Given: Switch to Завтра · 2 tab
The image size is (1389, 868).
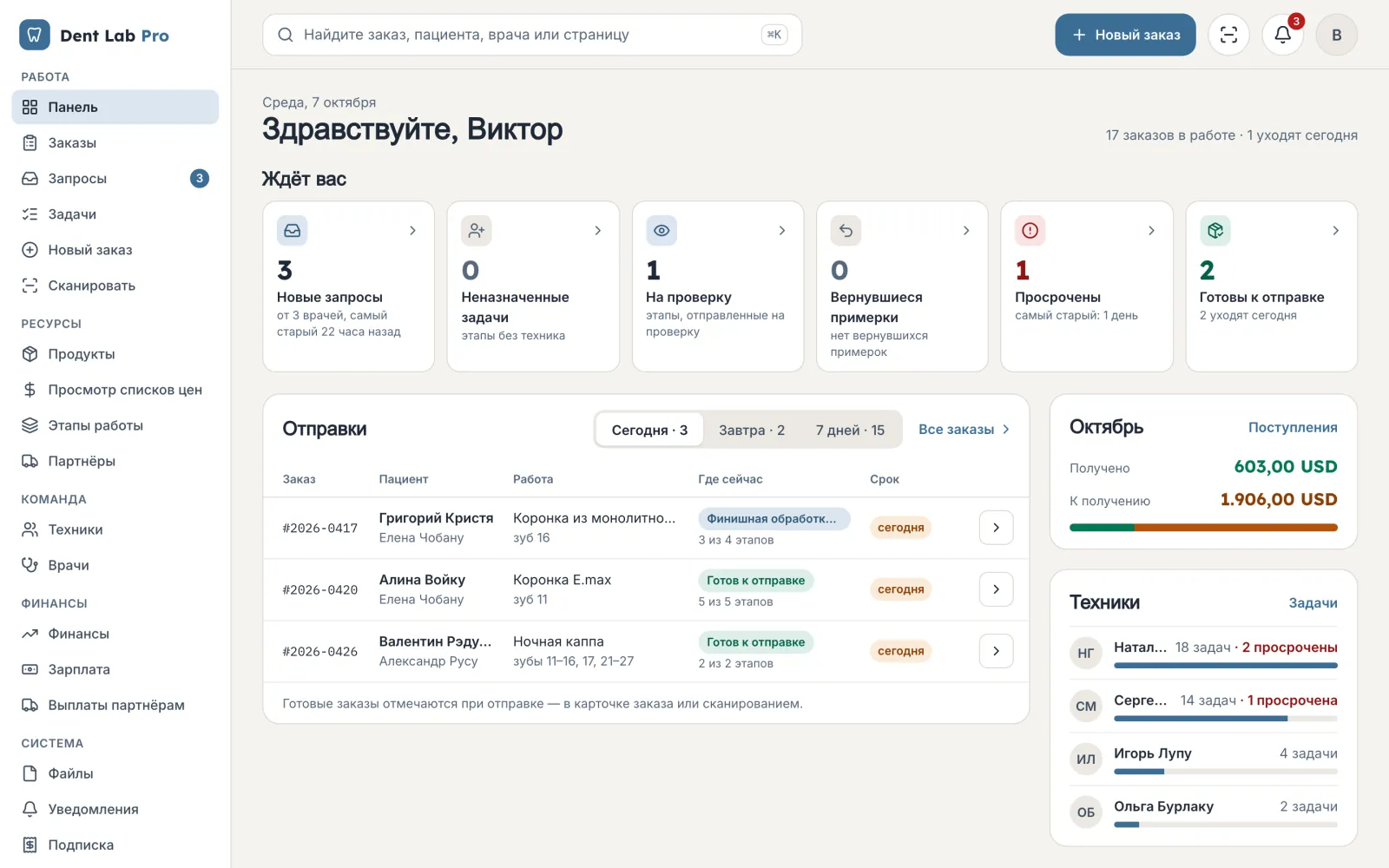Looking at the screenshot, I should click(x=752, y=430).
